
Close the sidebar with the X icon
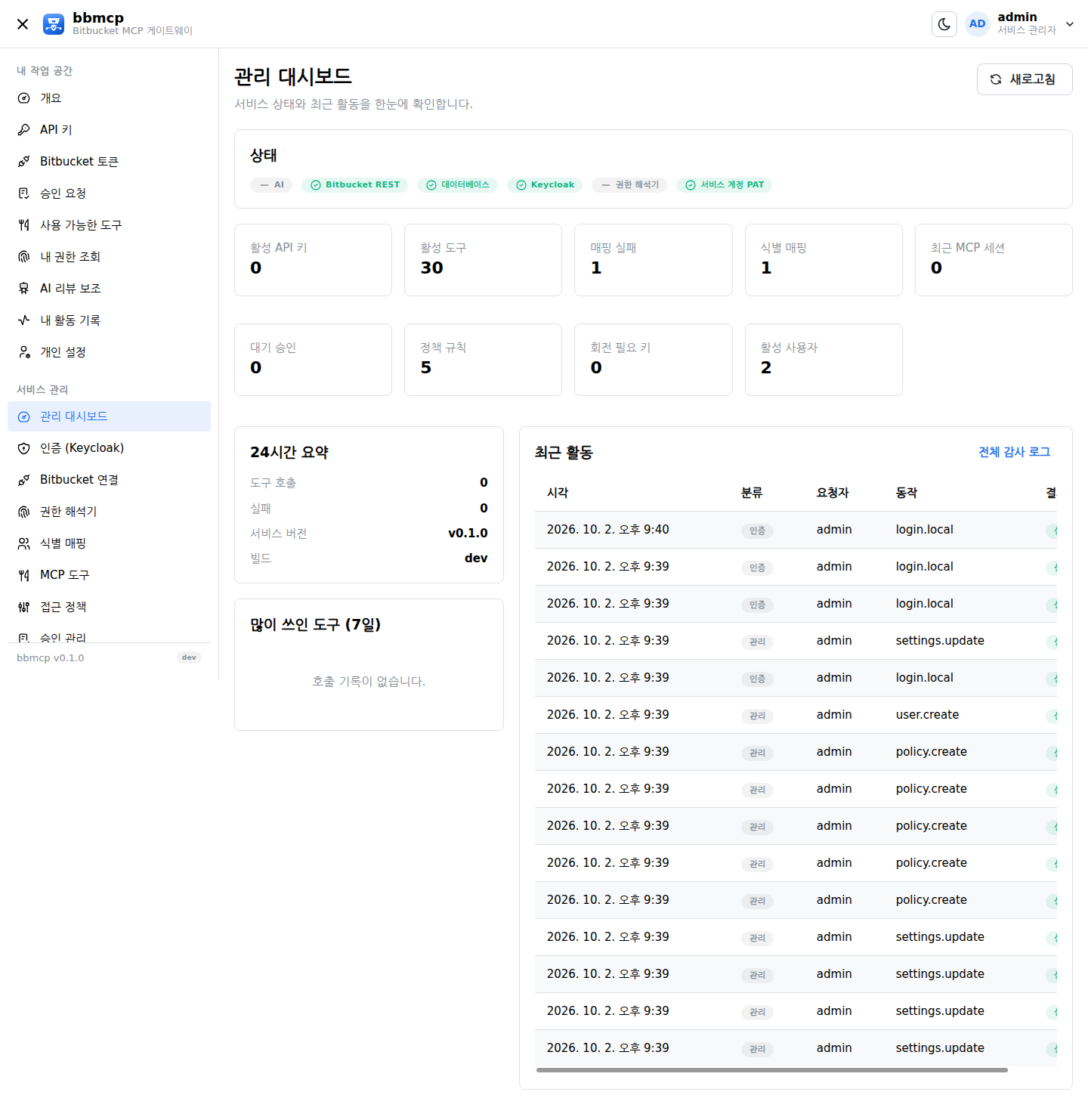[23, 24]
